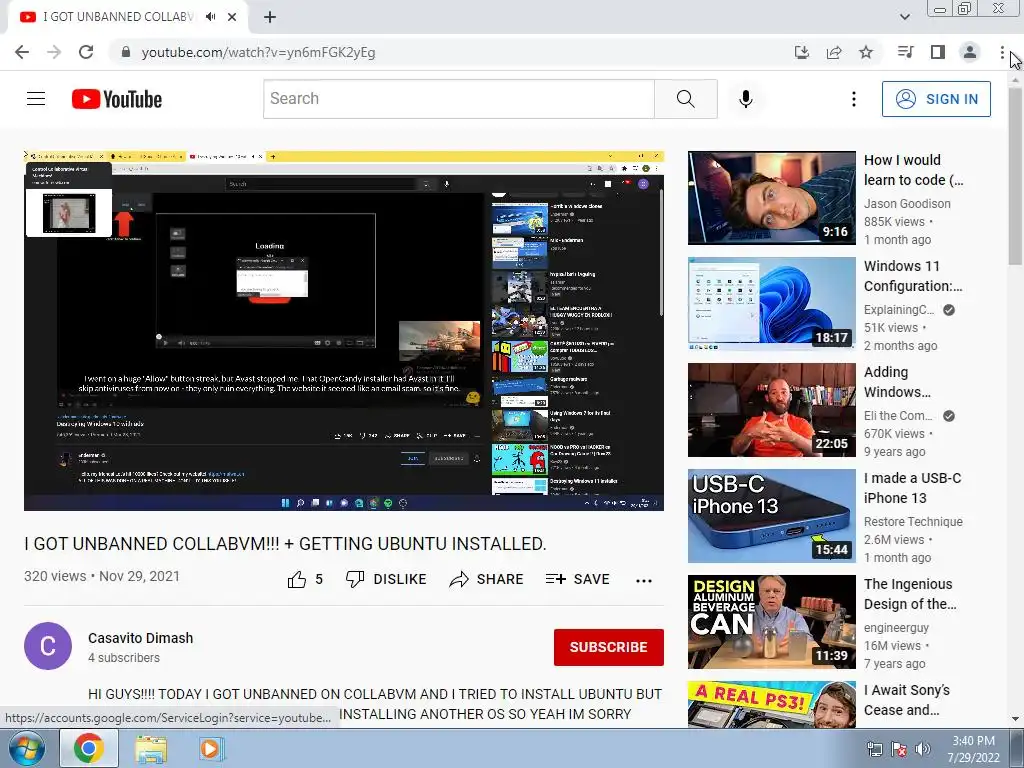Open Chrome profile avatar

[970, 52]
